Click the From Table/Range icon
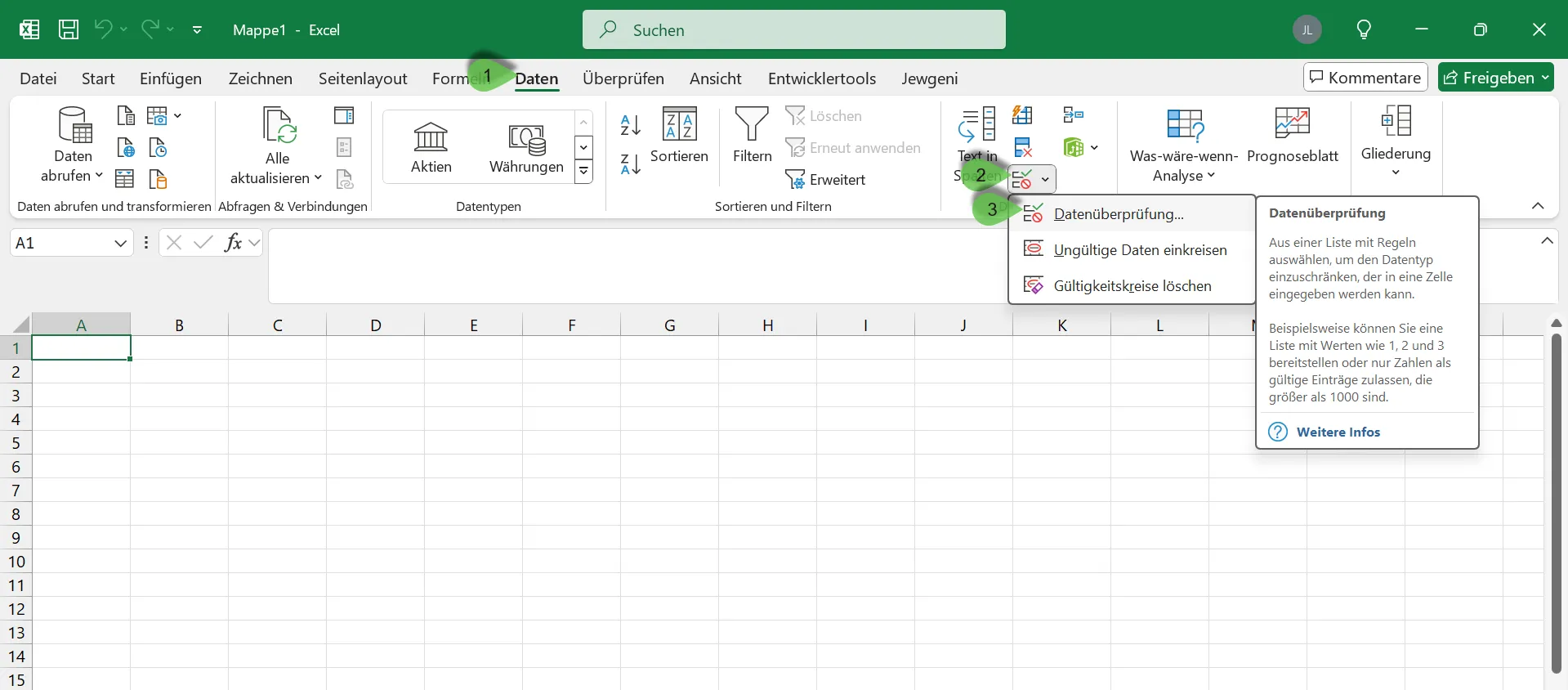This screenshot has width=1568, height=690. (125, 178)
